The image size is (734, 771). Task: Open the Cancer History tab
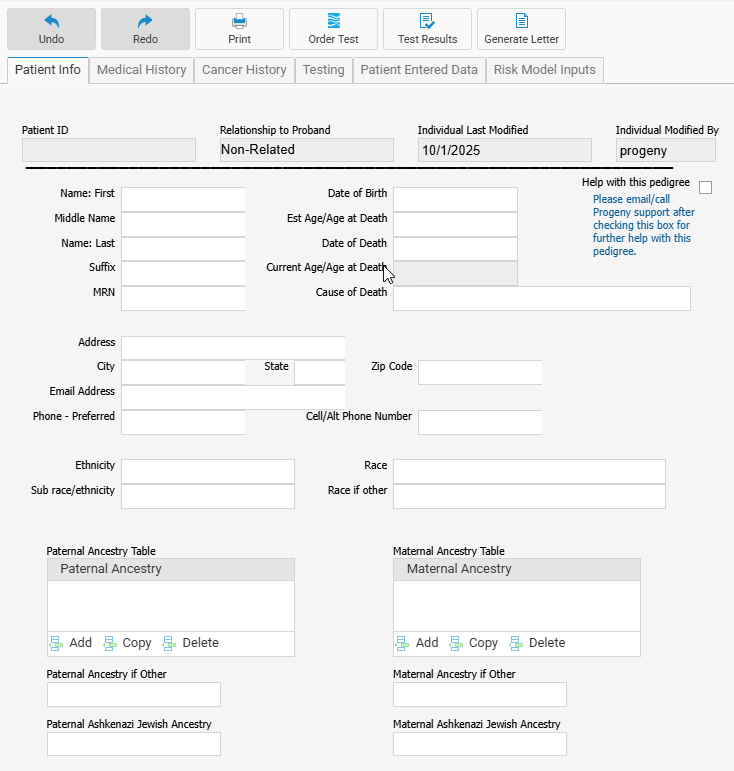pos(244,70)
